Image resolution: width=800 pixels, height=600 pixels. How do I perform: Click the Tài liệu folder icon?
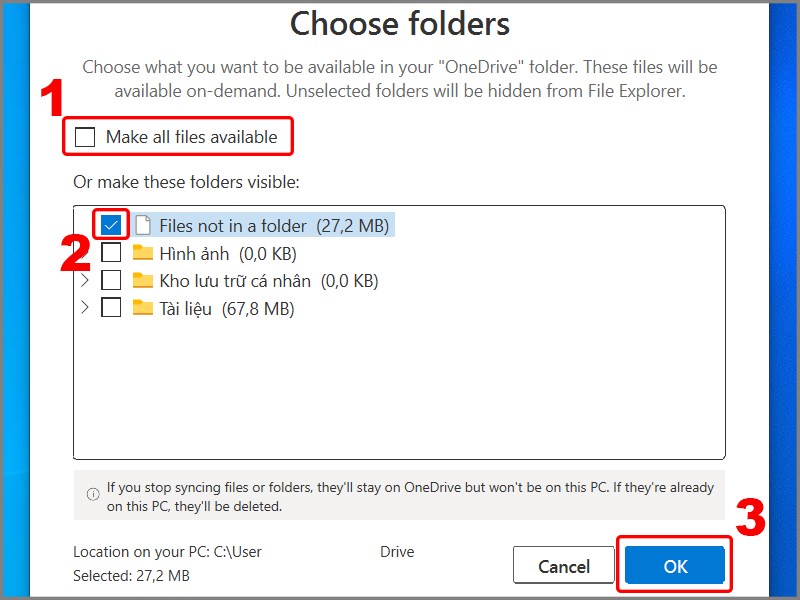click(143, 308)
